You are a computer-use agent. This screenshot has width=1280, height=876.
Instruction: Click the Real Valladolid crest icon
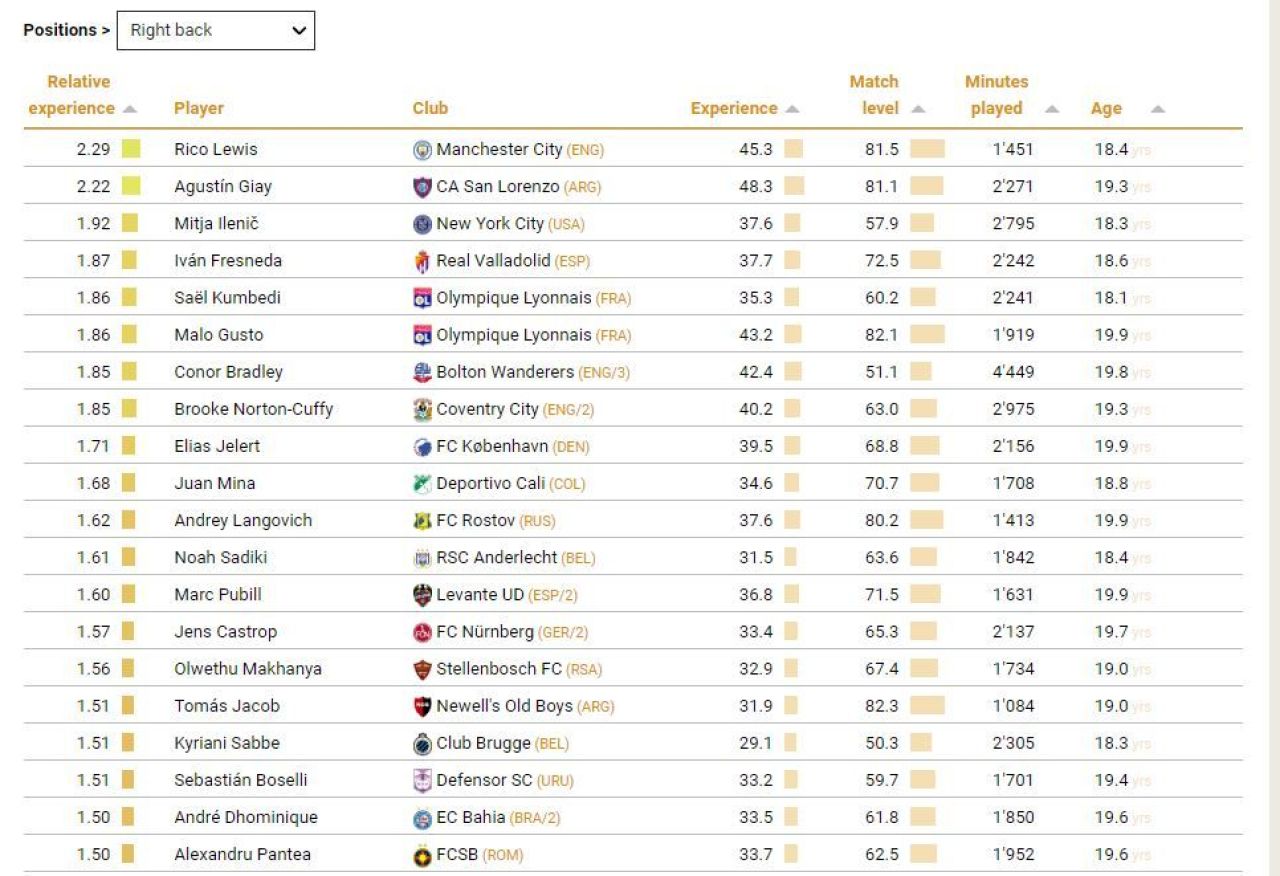[422, 261]
